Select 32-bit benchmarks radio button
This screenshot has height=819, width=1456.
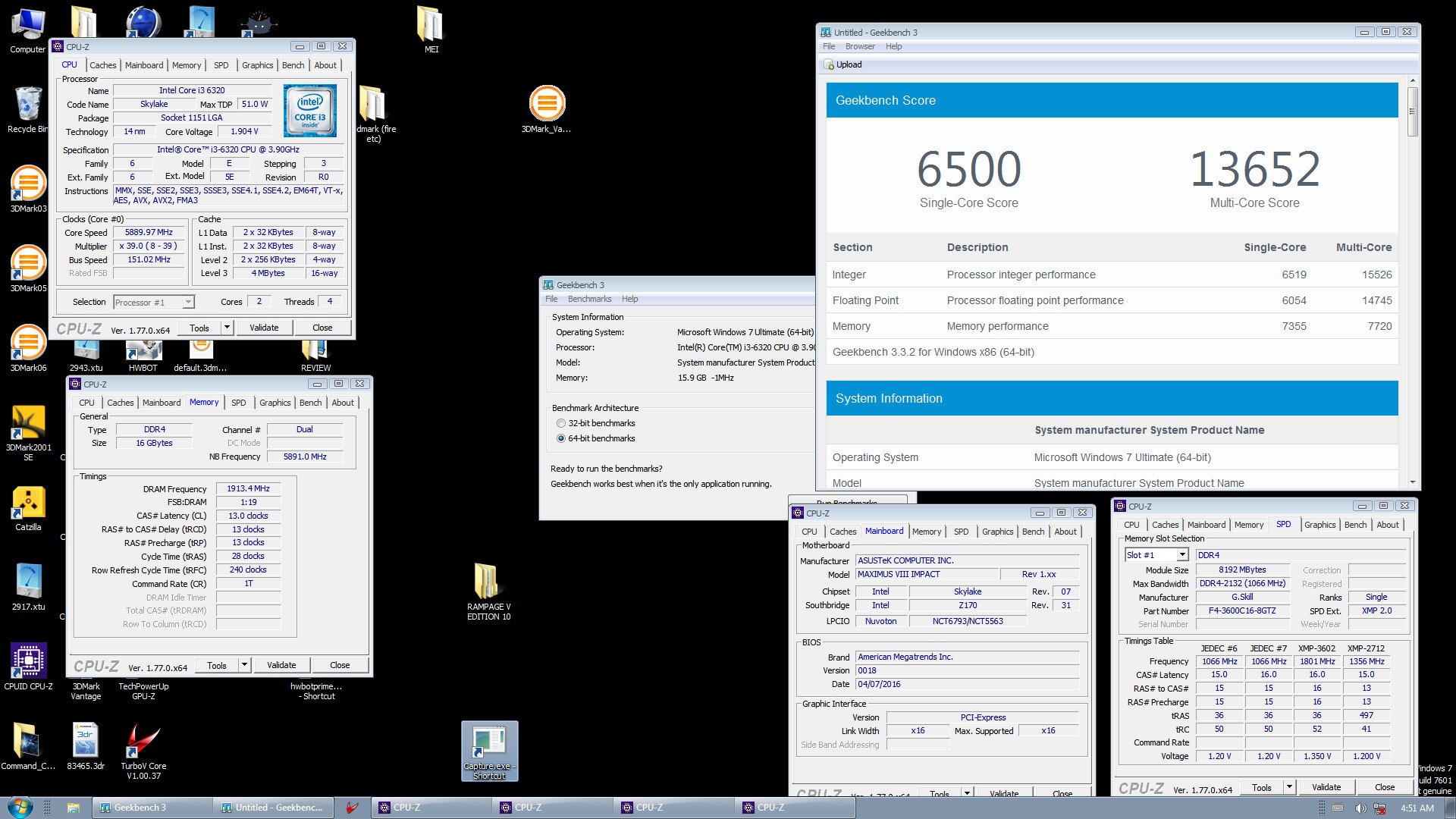tap(561, 423)
